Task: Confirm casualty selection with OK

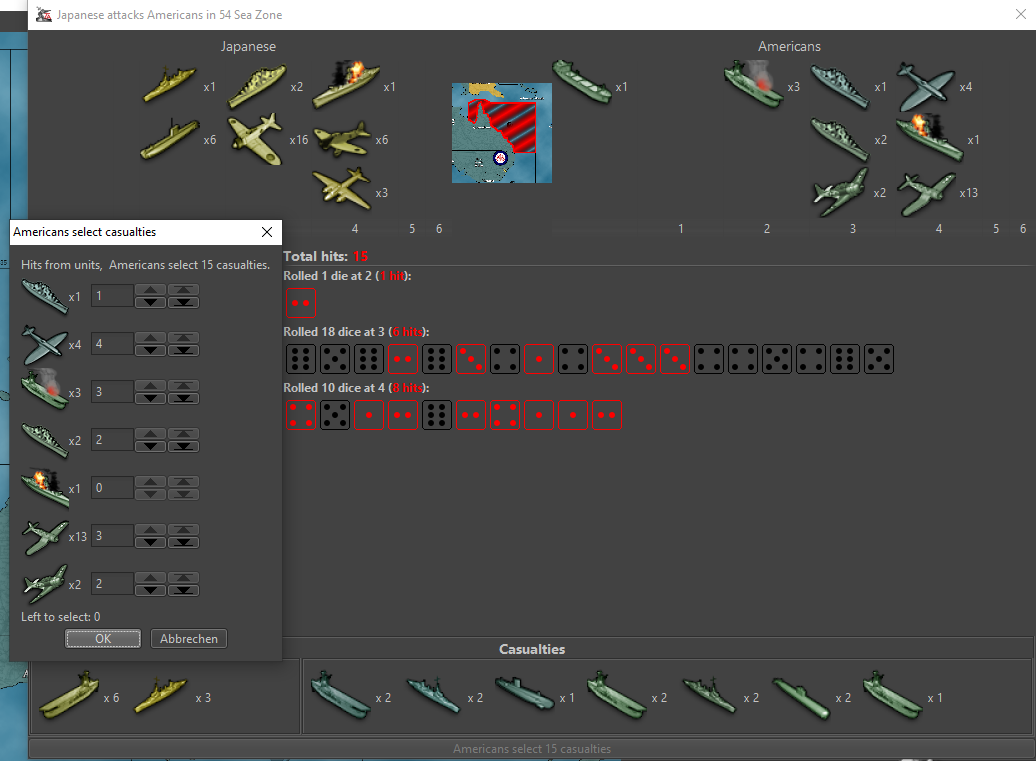Action: point(102,638)
